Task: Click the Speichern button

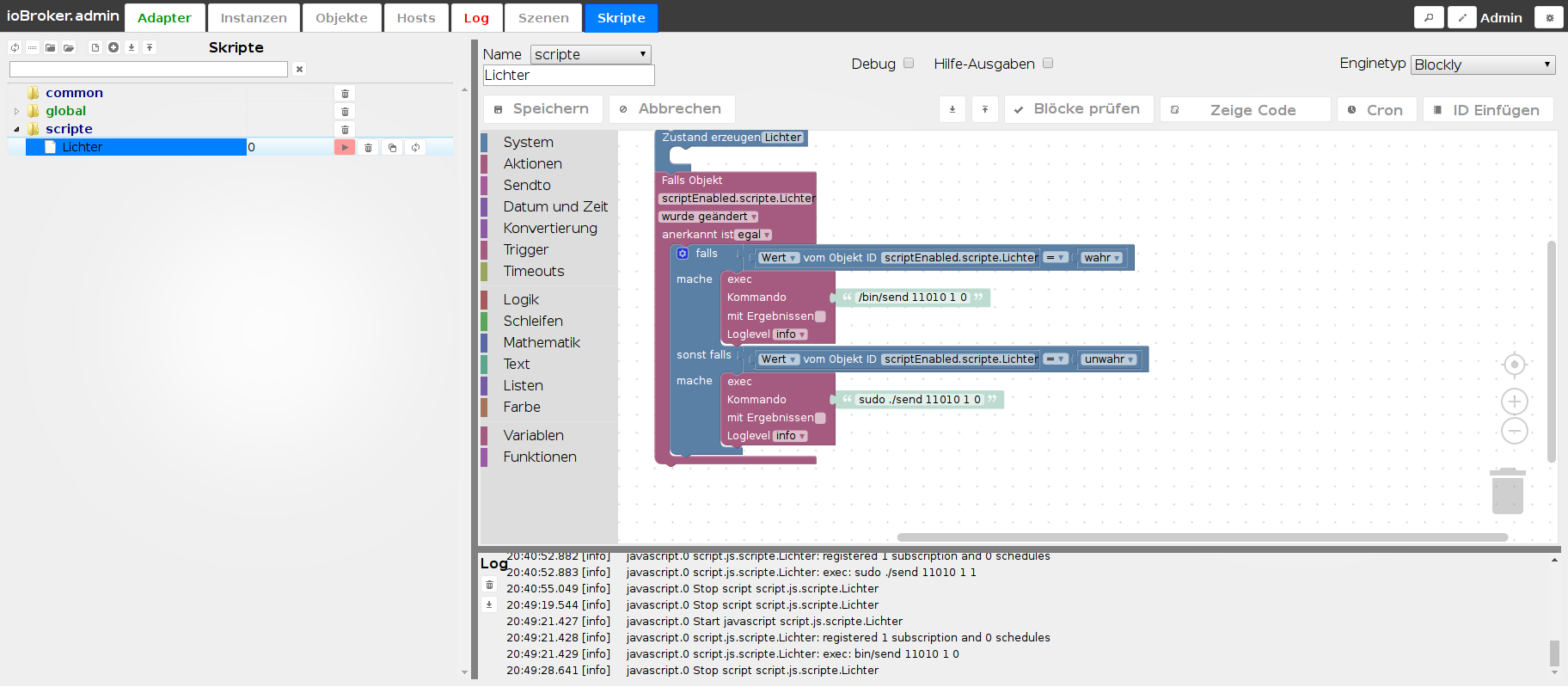Action: point(543,109)
